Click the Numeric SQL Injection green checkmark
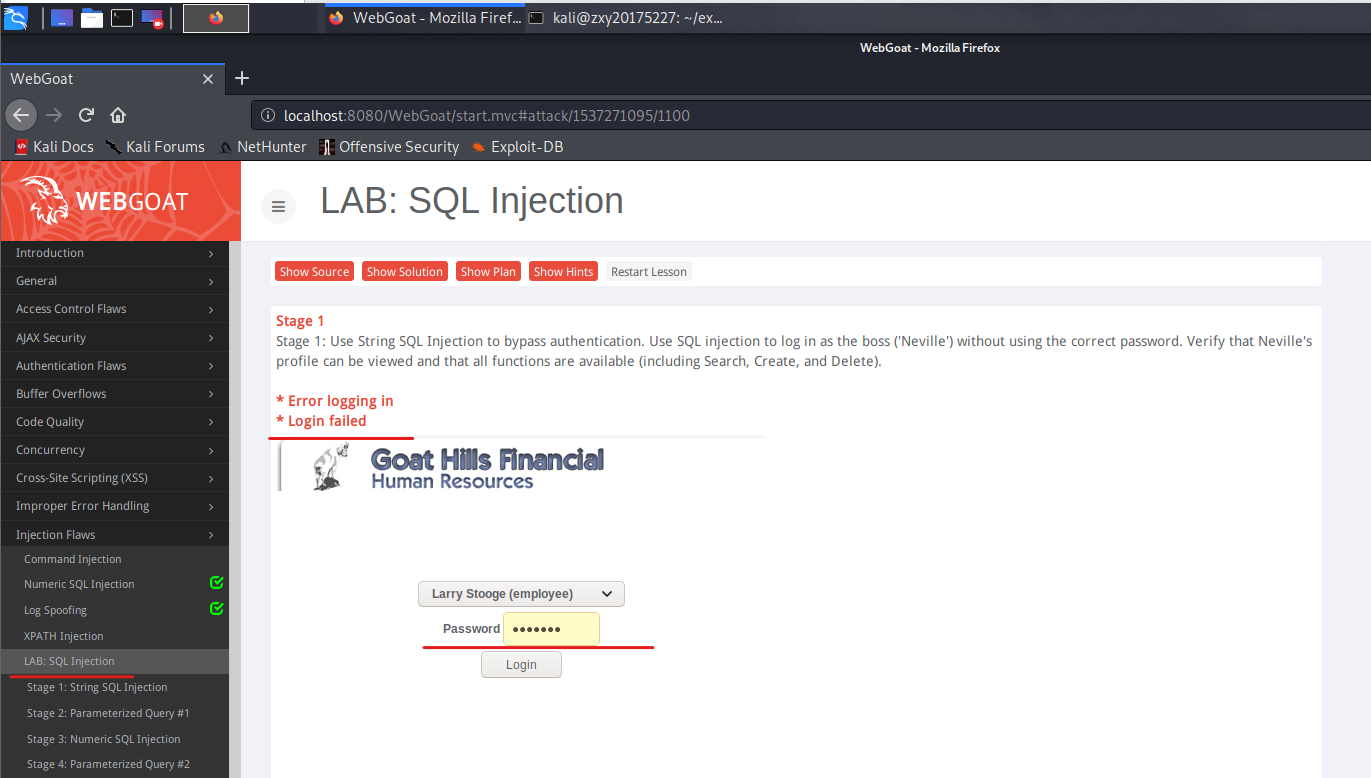 217,582
